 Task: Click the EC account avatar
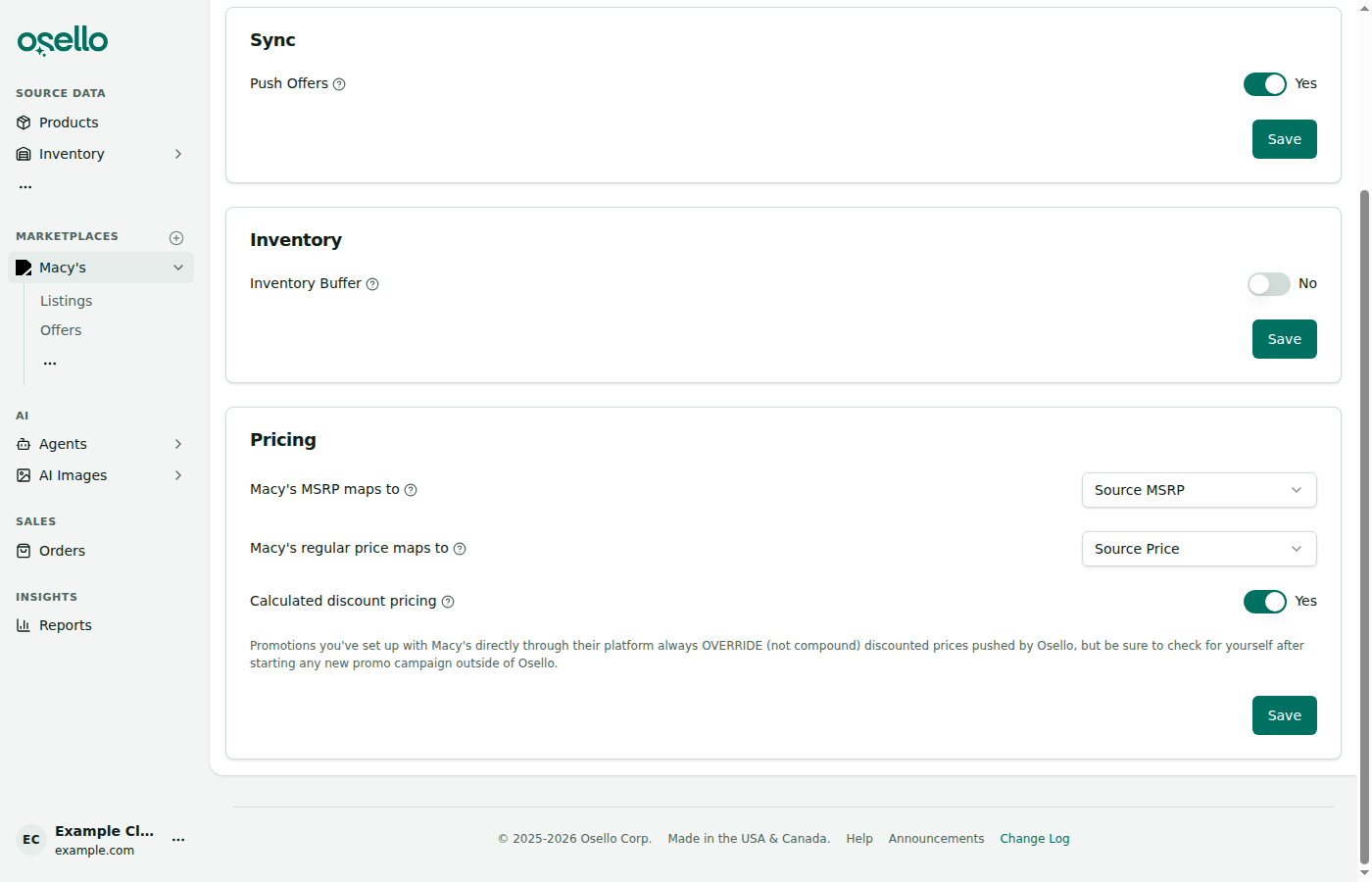[x=31, y=840]
